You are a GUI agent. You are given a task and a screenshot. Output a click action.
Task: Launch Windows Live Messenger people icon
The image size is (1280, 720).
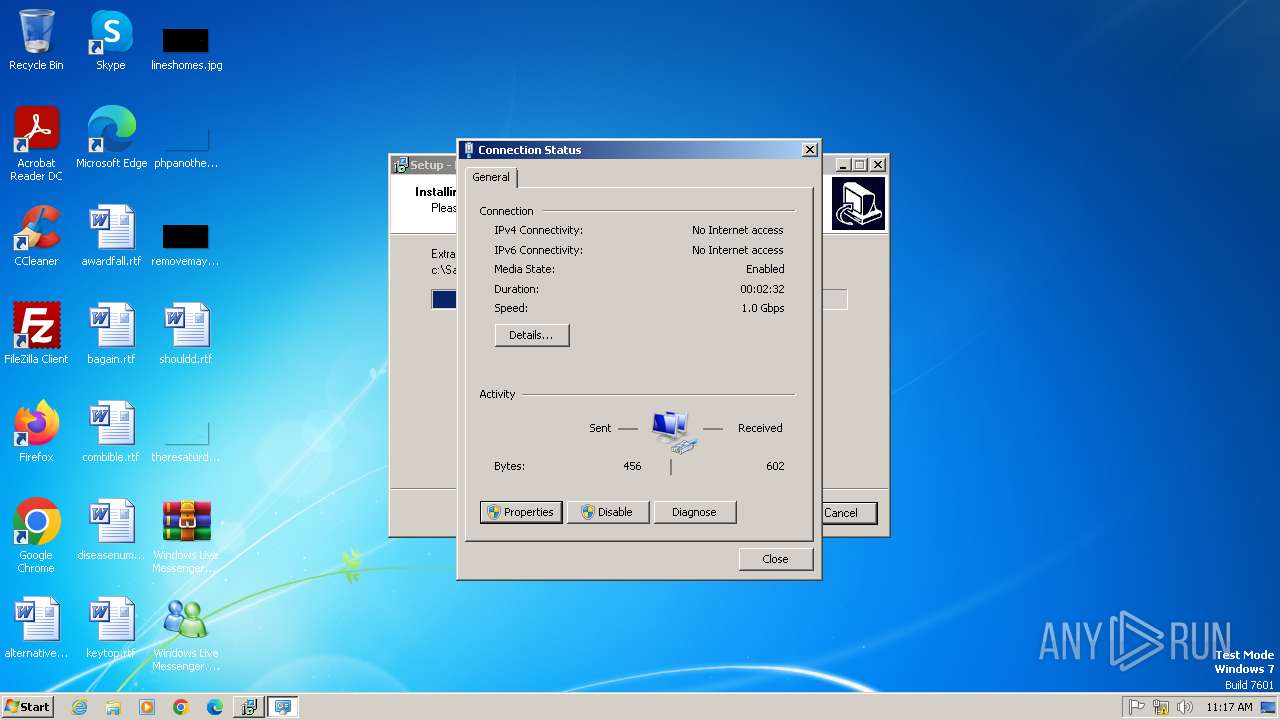(186, 634)
